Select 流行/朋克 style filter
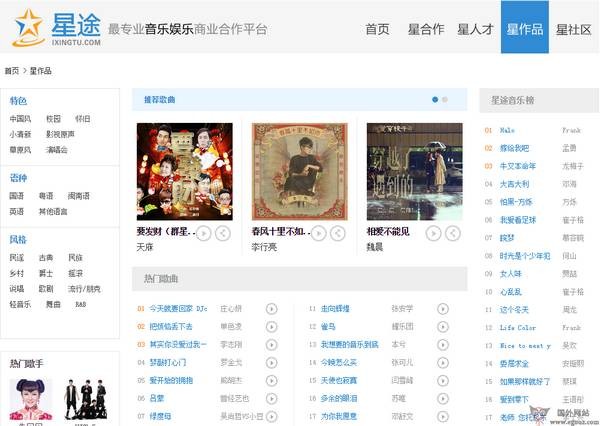This screenshot has width=600, height=426. pyautogui.click(x=86, y=288)
